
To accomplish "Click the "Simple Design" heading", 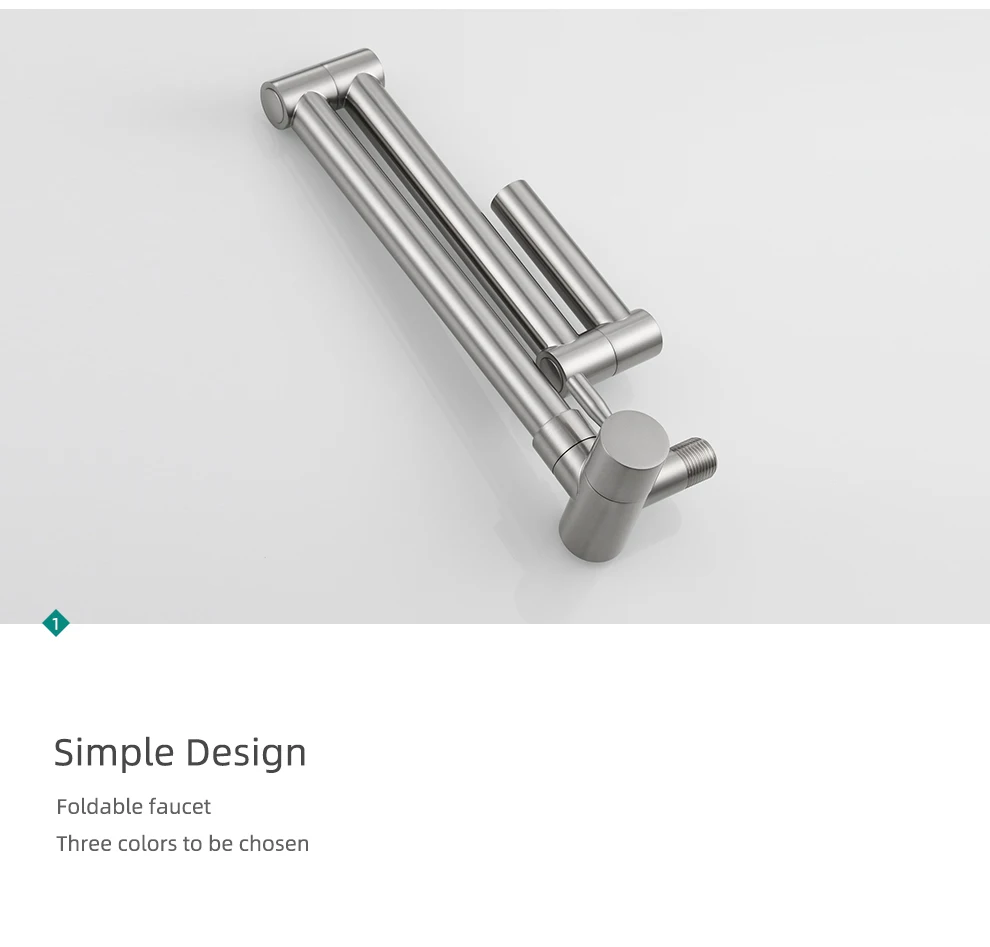I will pyautogui.click(x=180, y=752).
